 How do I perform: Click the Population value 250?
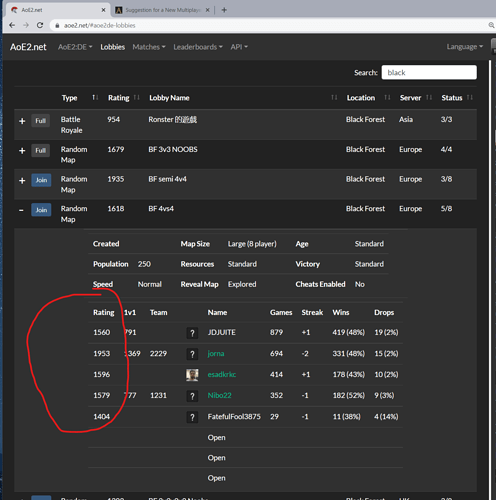pyautogui.click(x=144, y=264)
